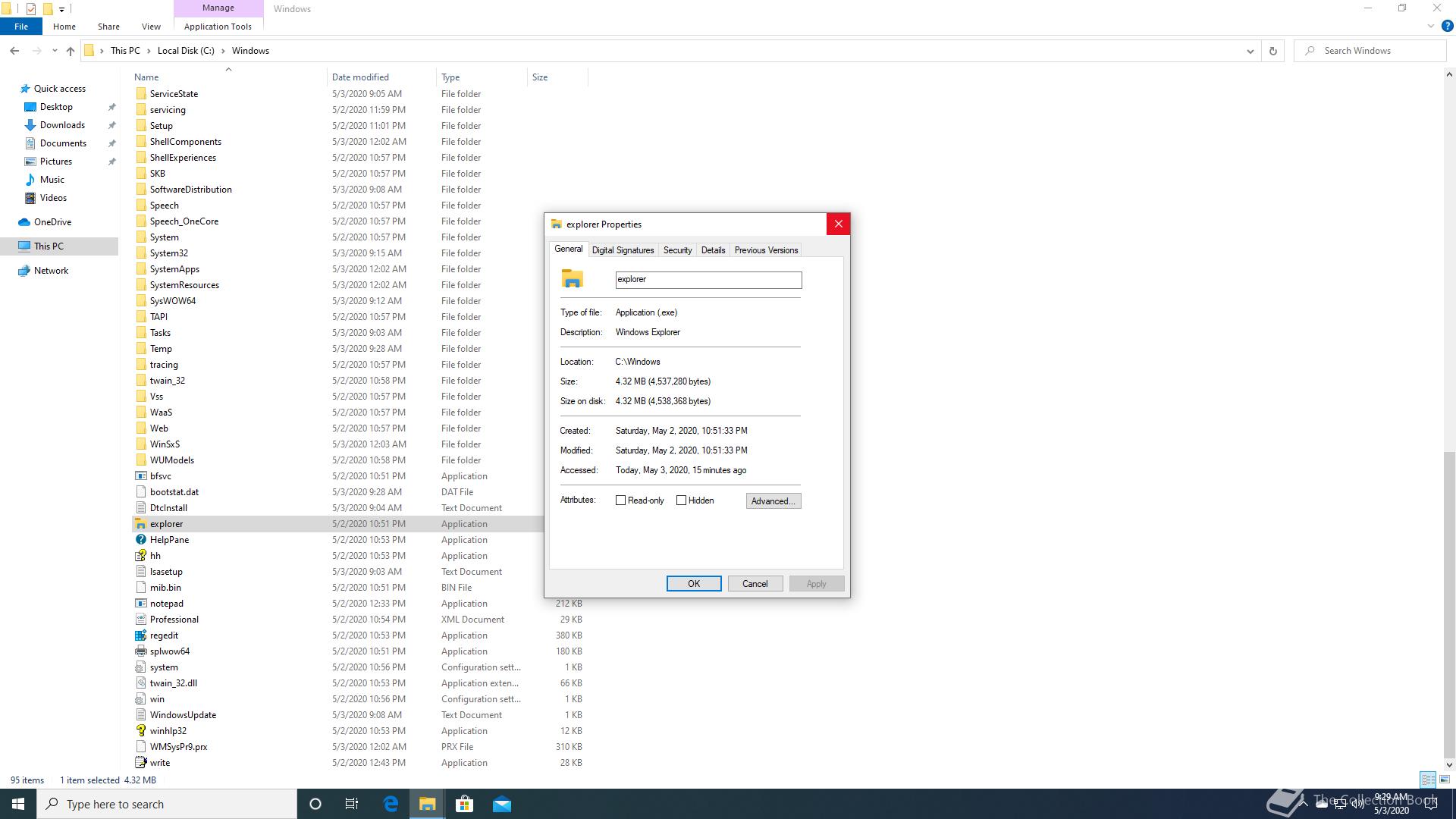Click the Search Windows box
This screenshot has width=1456, height=819.
pos(1370,51)
